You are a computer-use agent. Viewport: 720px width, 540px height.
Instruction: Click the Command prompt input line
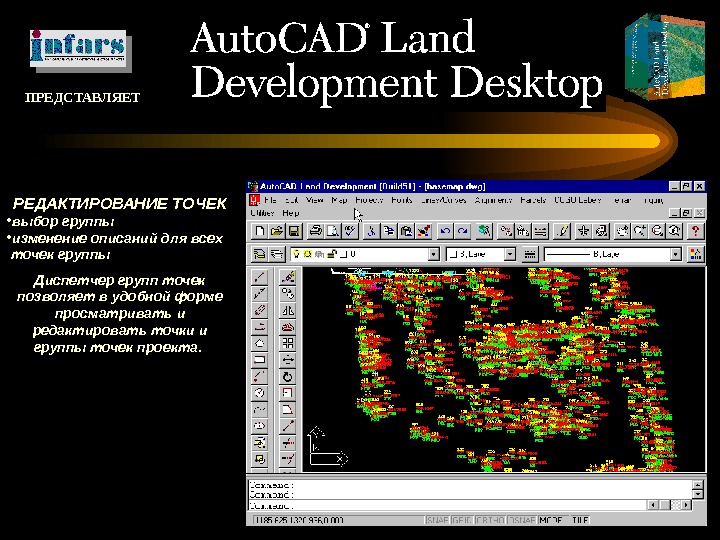pos(448,505)
